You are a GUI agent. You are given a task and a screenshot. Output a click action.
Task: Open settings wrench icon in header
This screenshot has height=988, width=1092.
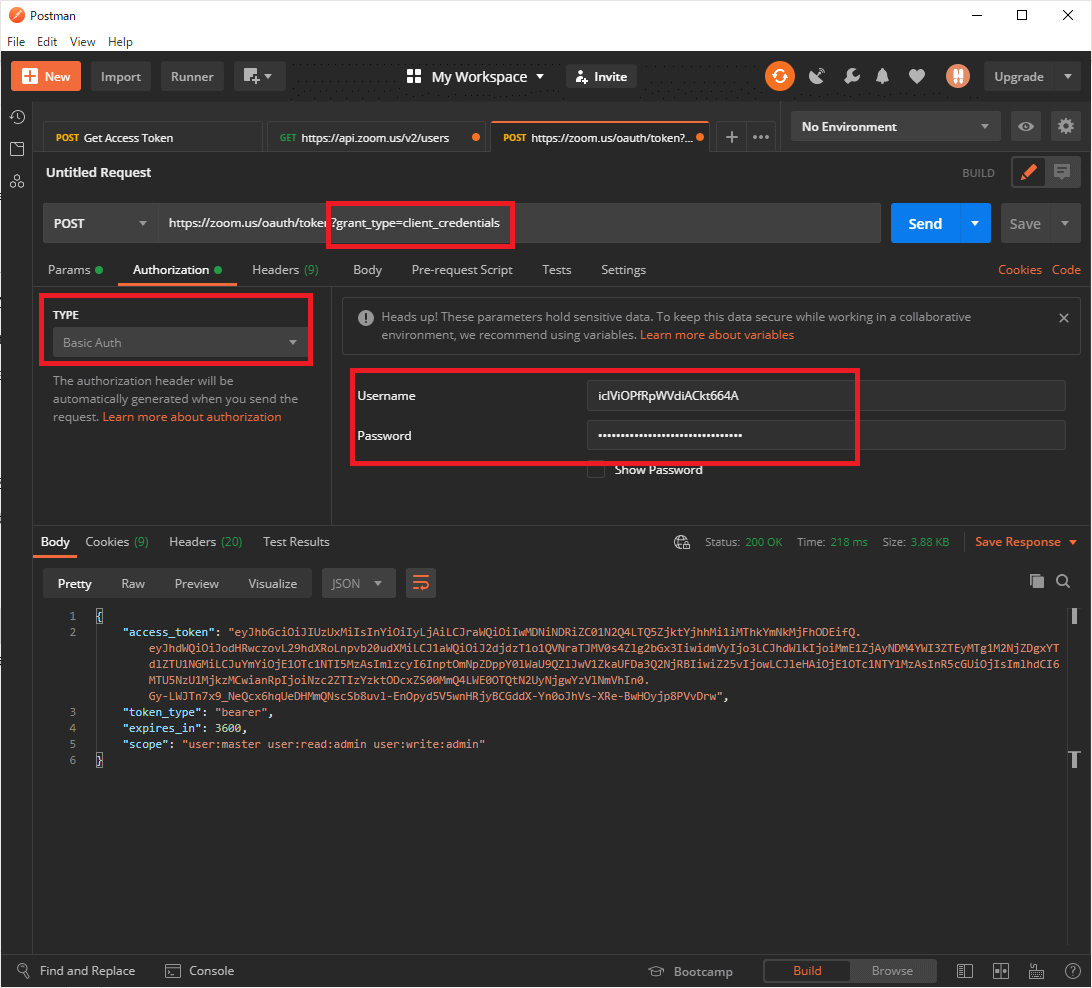[851, 76]
